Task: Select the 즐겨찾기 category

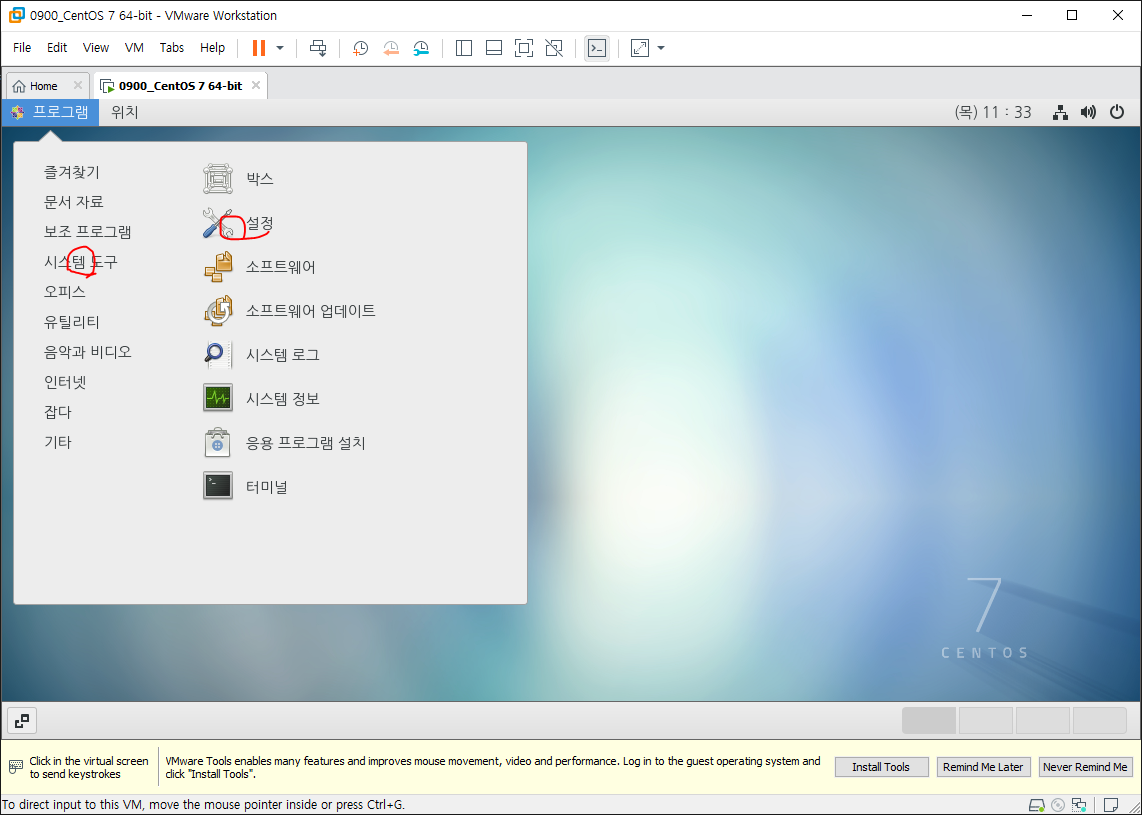Action: click(71, 173)
